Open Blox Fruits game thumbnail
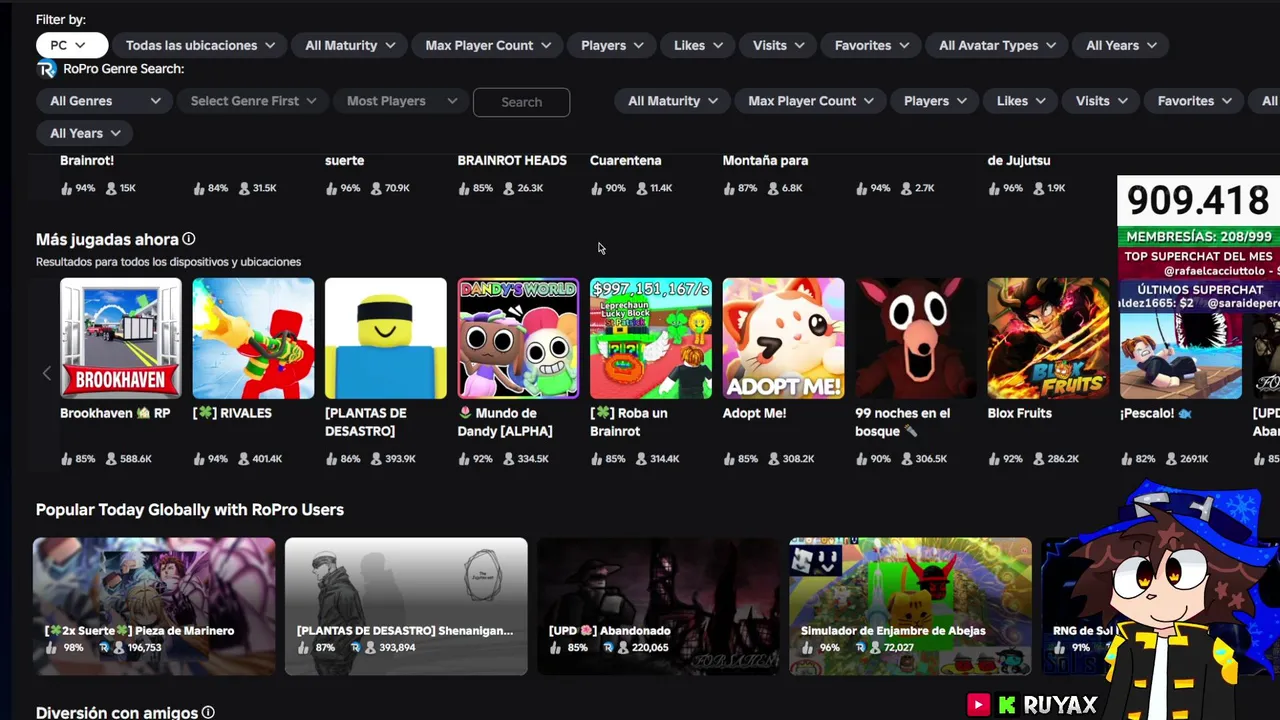Viewport: 1280px width, 720px height. 1048,338
